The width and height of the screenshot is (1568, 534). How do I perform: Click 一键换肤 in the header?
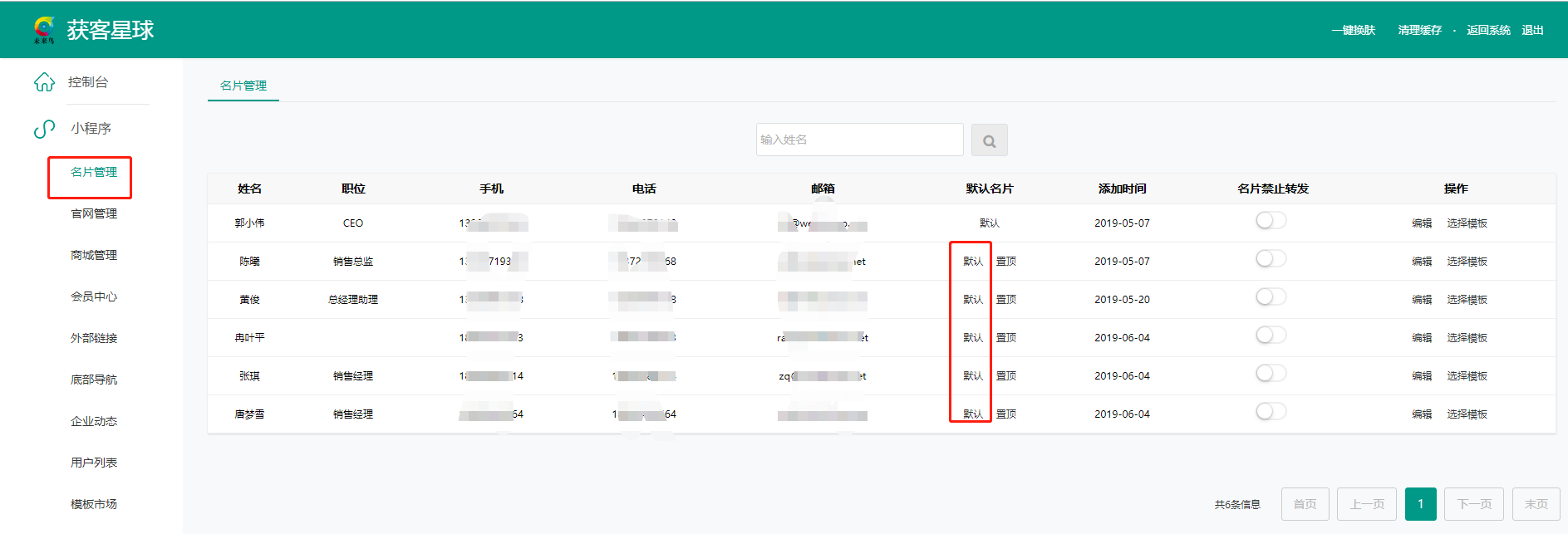click(x=1354, y=30)
